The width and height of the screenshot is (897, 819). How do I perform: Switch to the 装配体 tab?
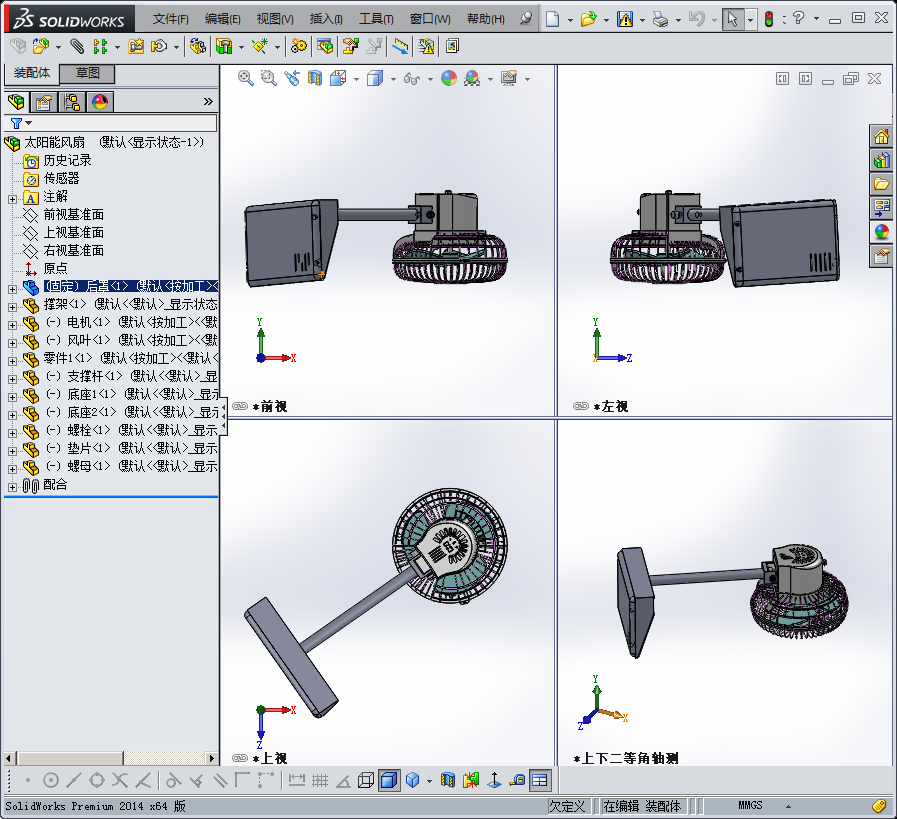click(32, 73)
